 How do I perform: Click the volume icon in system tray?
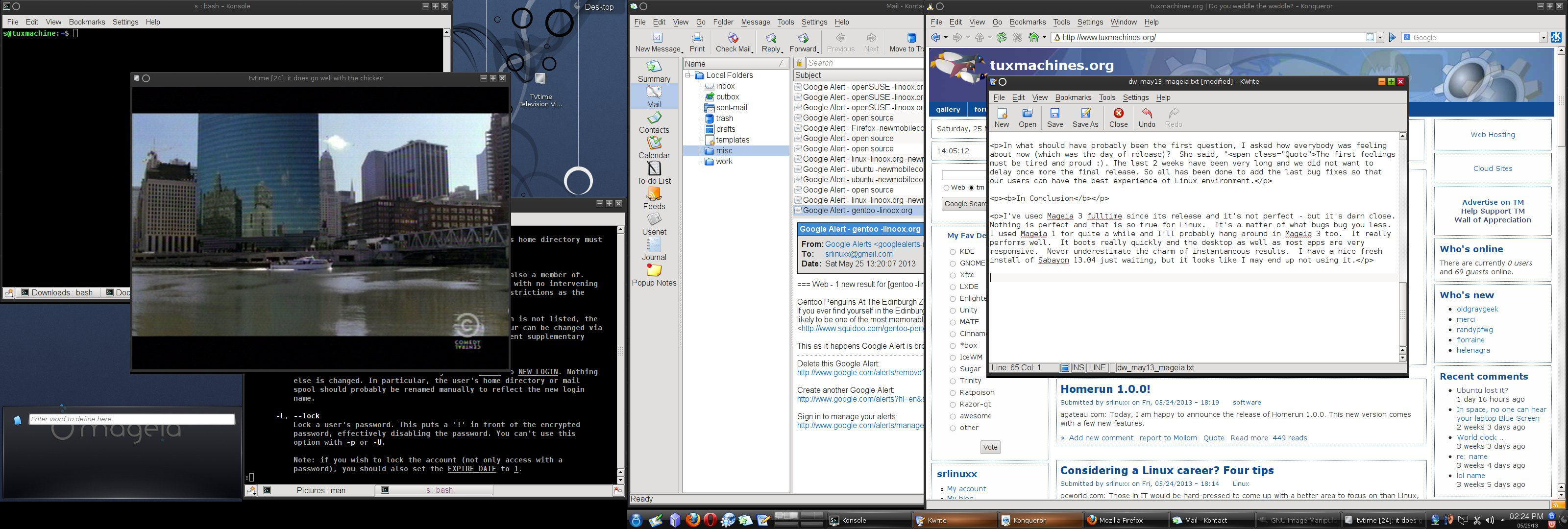coord(1490,521)
